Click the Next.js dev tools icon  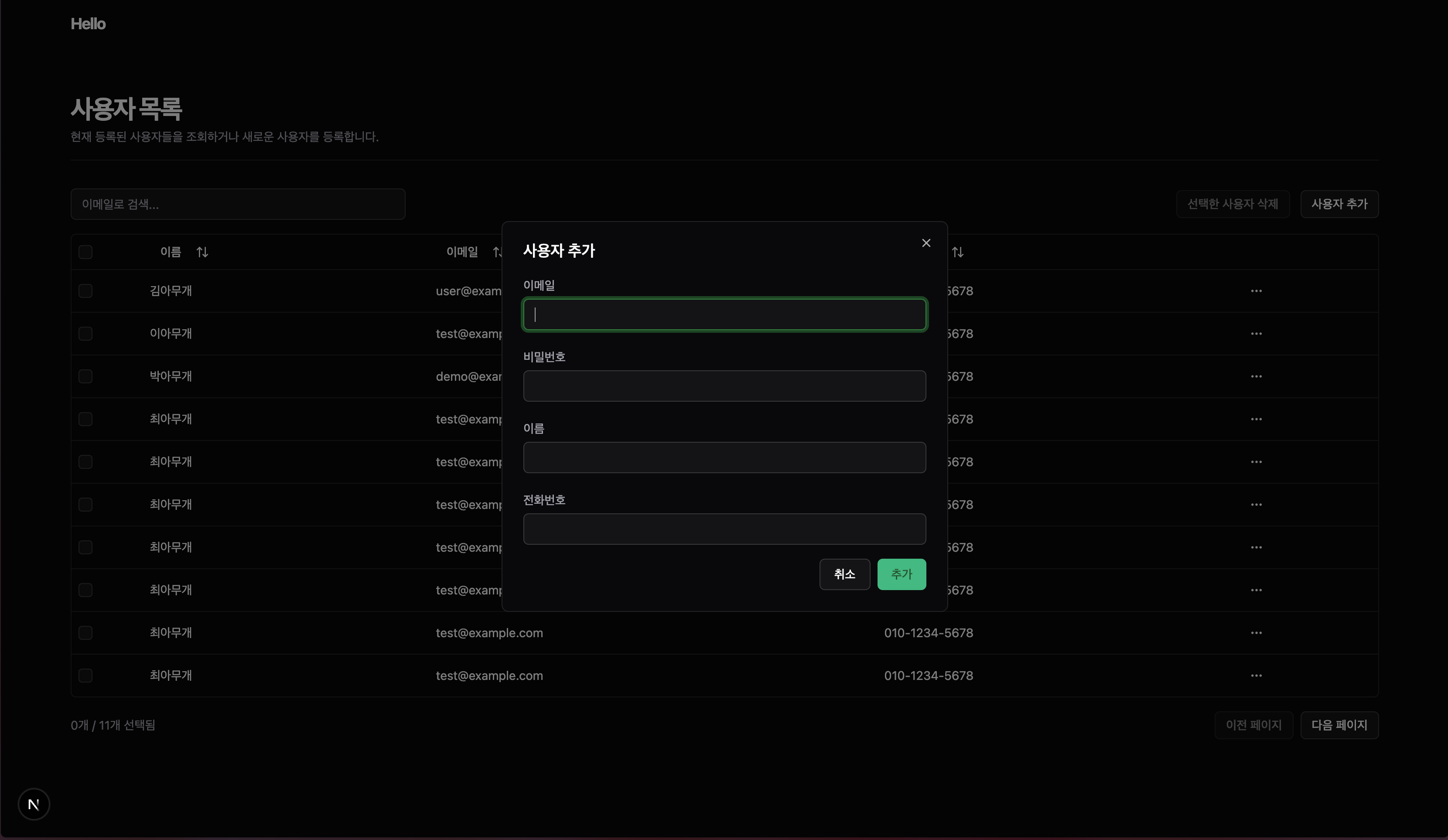(x=34, y=804)
